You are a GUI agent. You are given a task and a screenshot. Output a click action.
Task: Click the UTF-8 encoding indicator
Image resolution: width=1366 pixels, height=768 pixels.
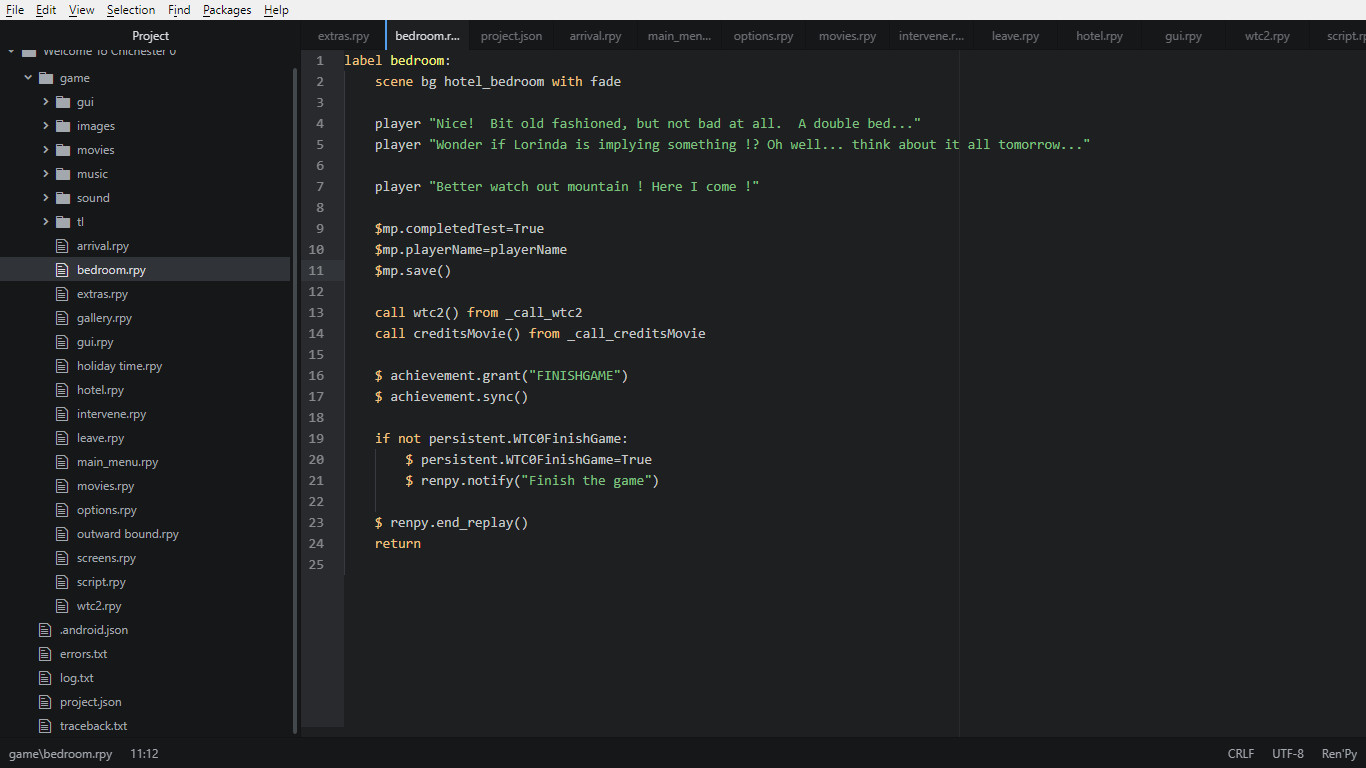coord(1287,753)
